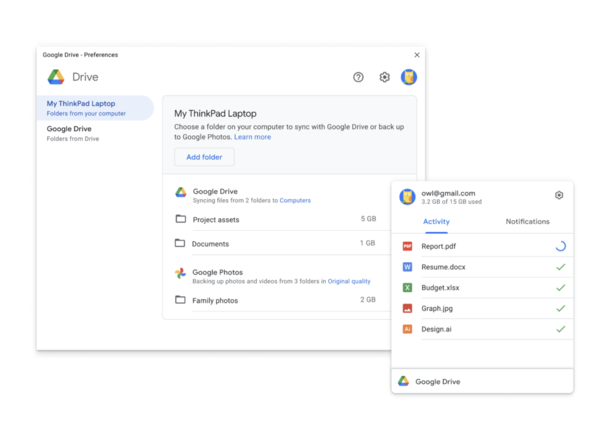The height and width of the screenshot is (421, 600).
Task: Click the Drive logo in Preferences header
Action: 56,77
